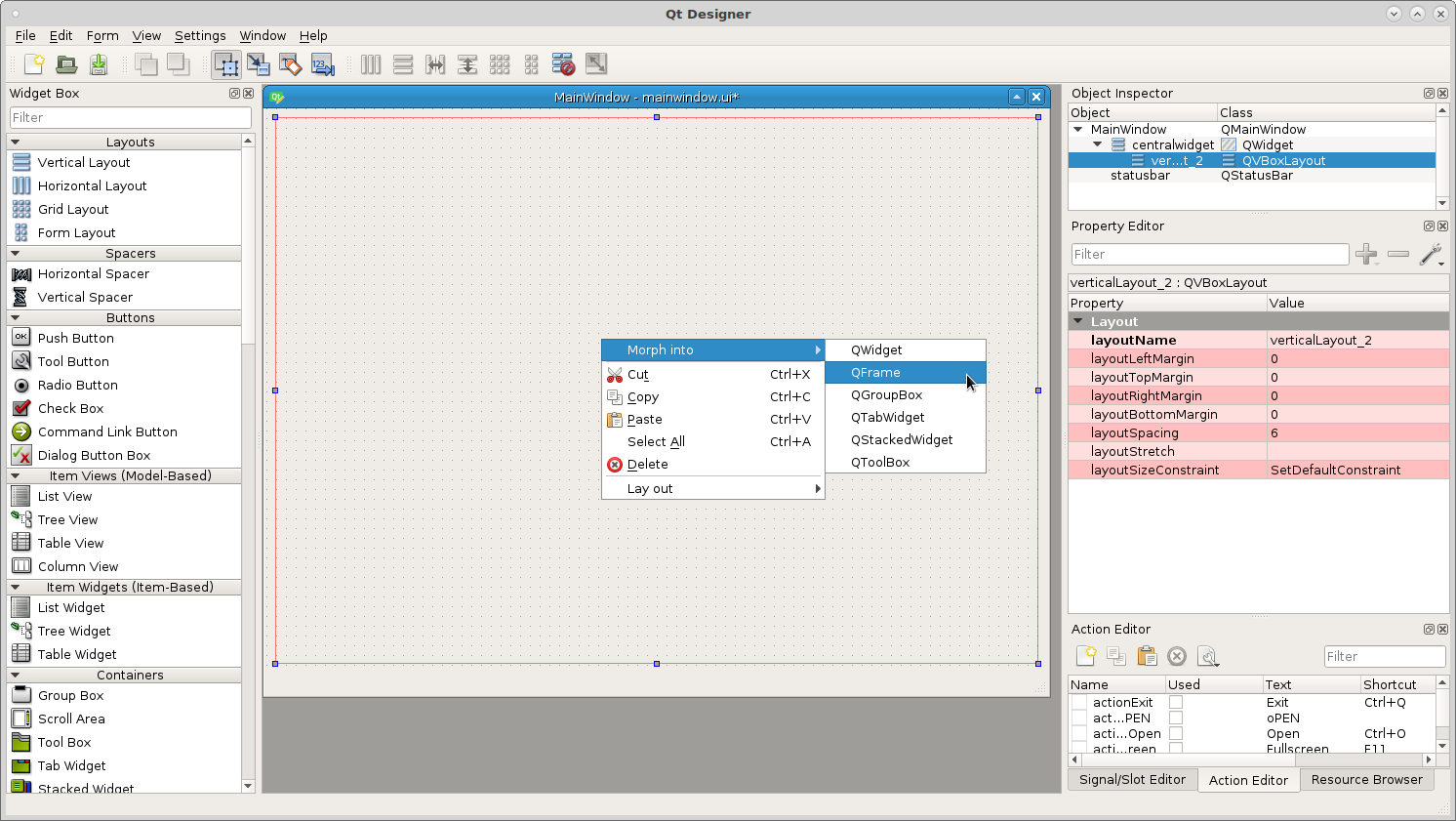
Task: Switch to Signal/Slot Editor tab
Action: pos(1132,780)
